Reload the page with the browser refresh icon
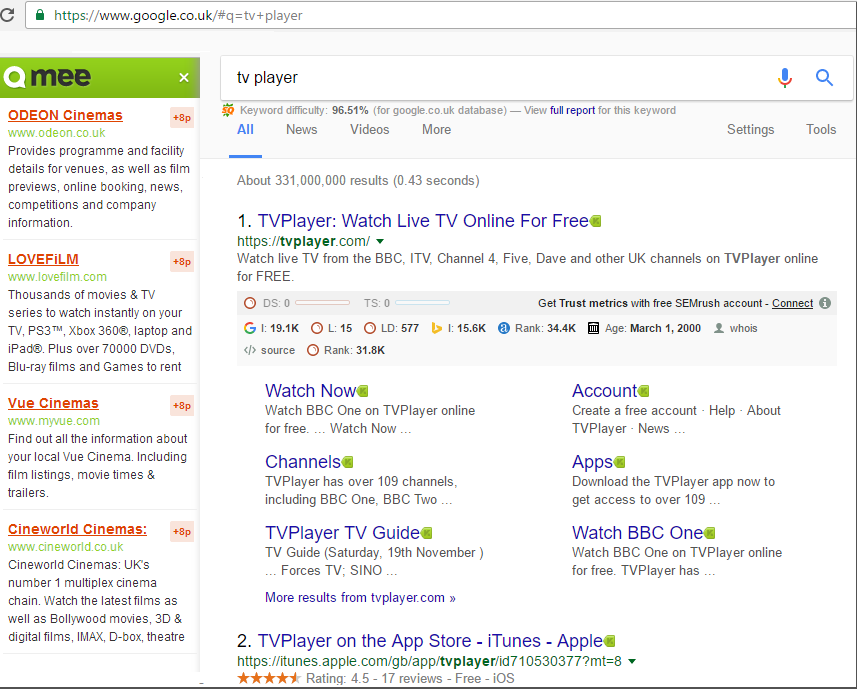This screenshot has width=857, height=689. point(8,15)
